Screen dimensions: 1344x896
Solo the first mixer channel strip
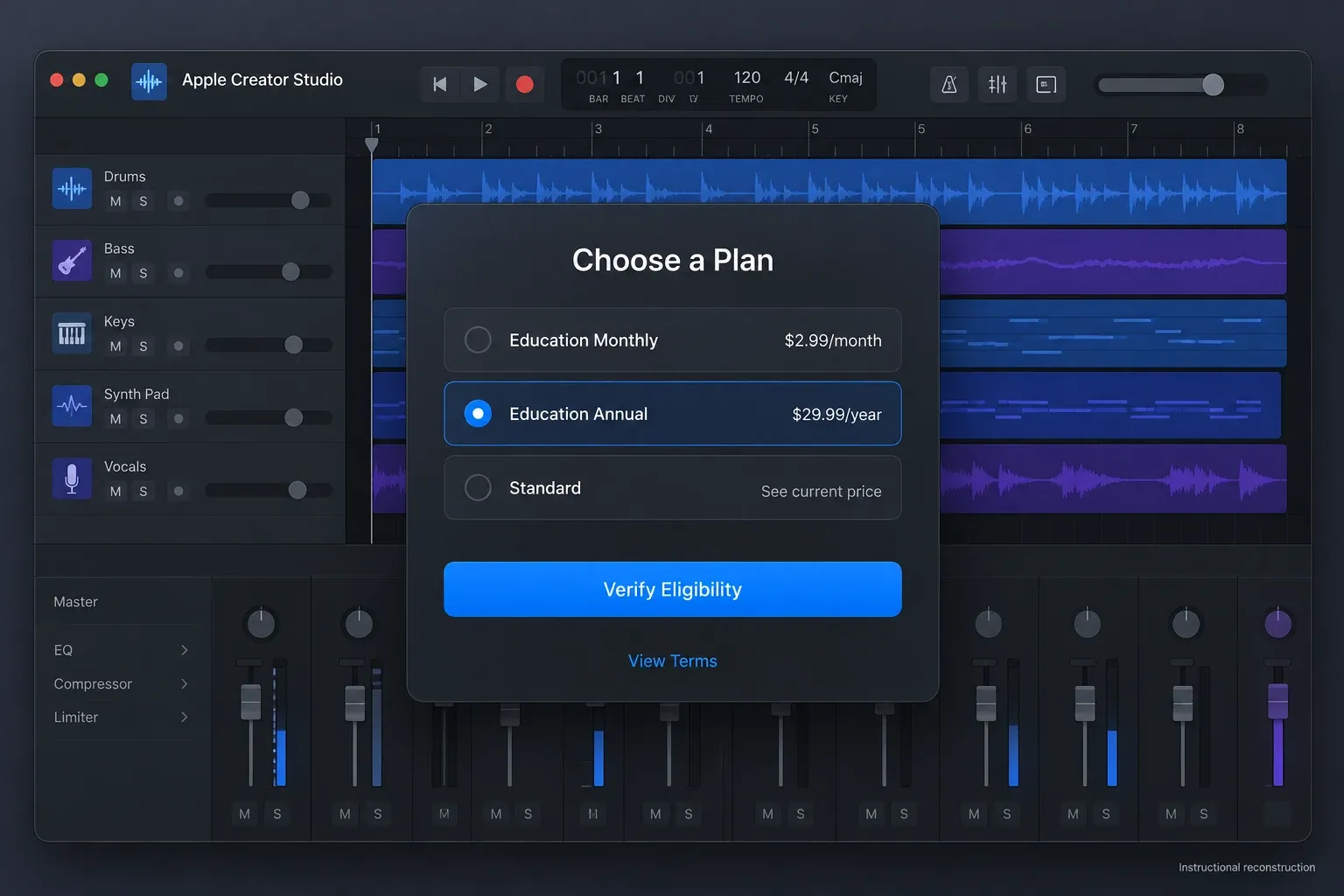277,814
